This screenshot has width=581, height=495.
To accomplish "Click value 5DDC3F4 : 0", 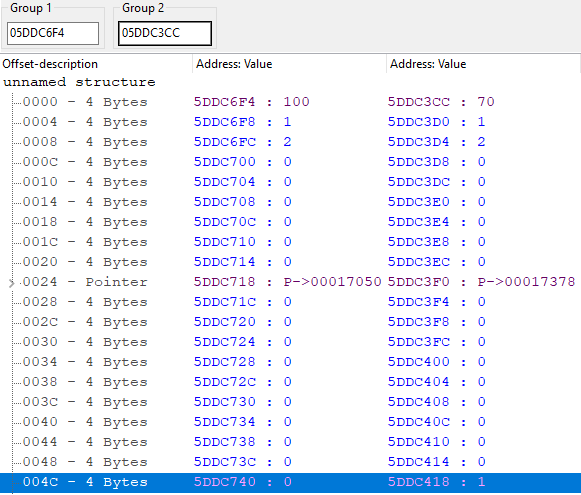I will [436, 302].
